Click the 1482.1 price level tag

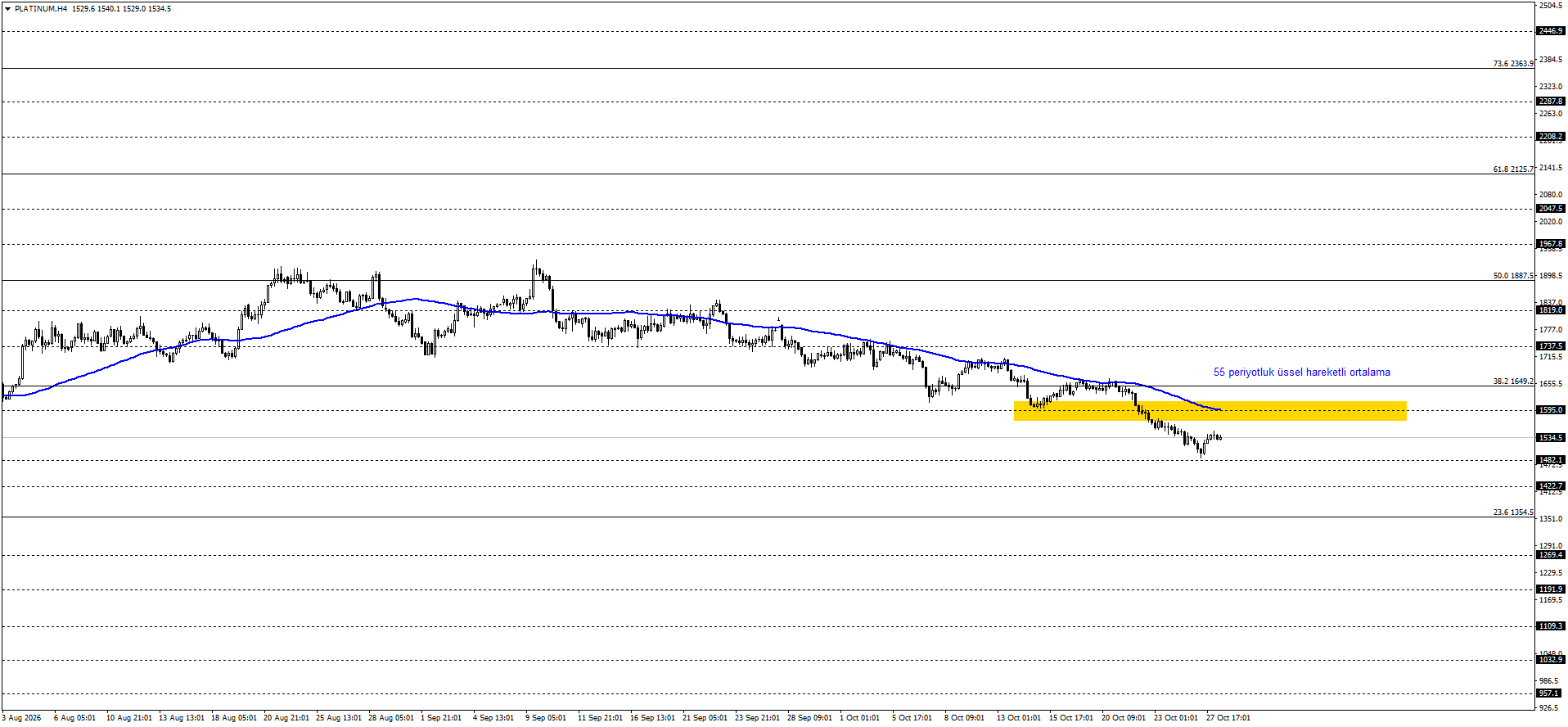coord(1551,460)
